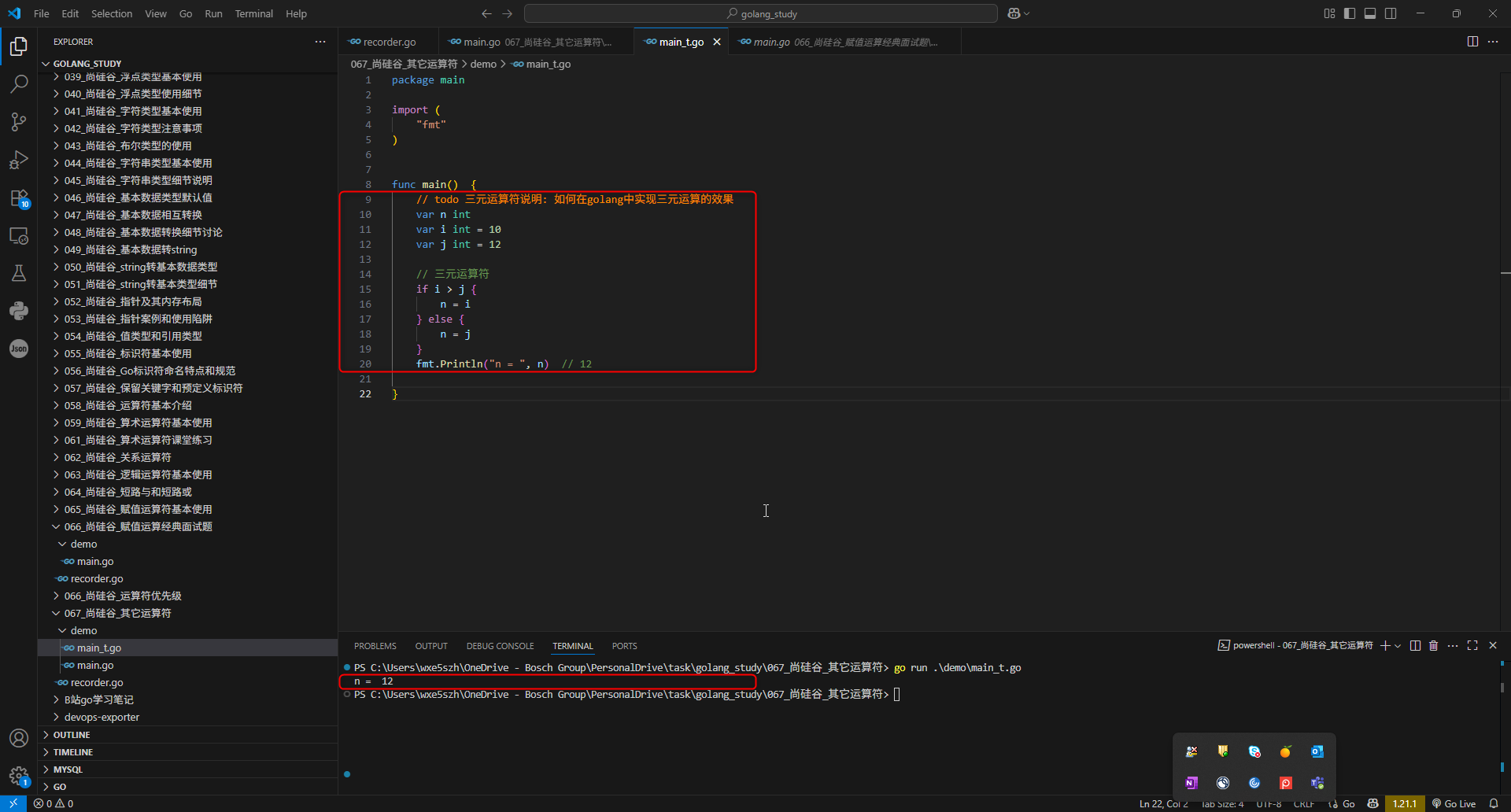
Task: Switch to the PROBLEMS panel tab
Action: pos(375,646)
